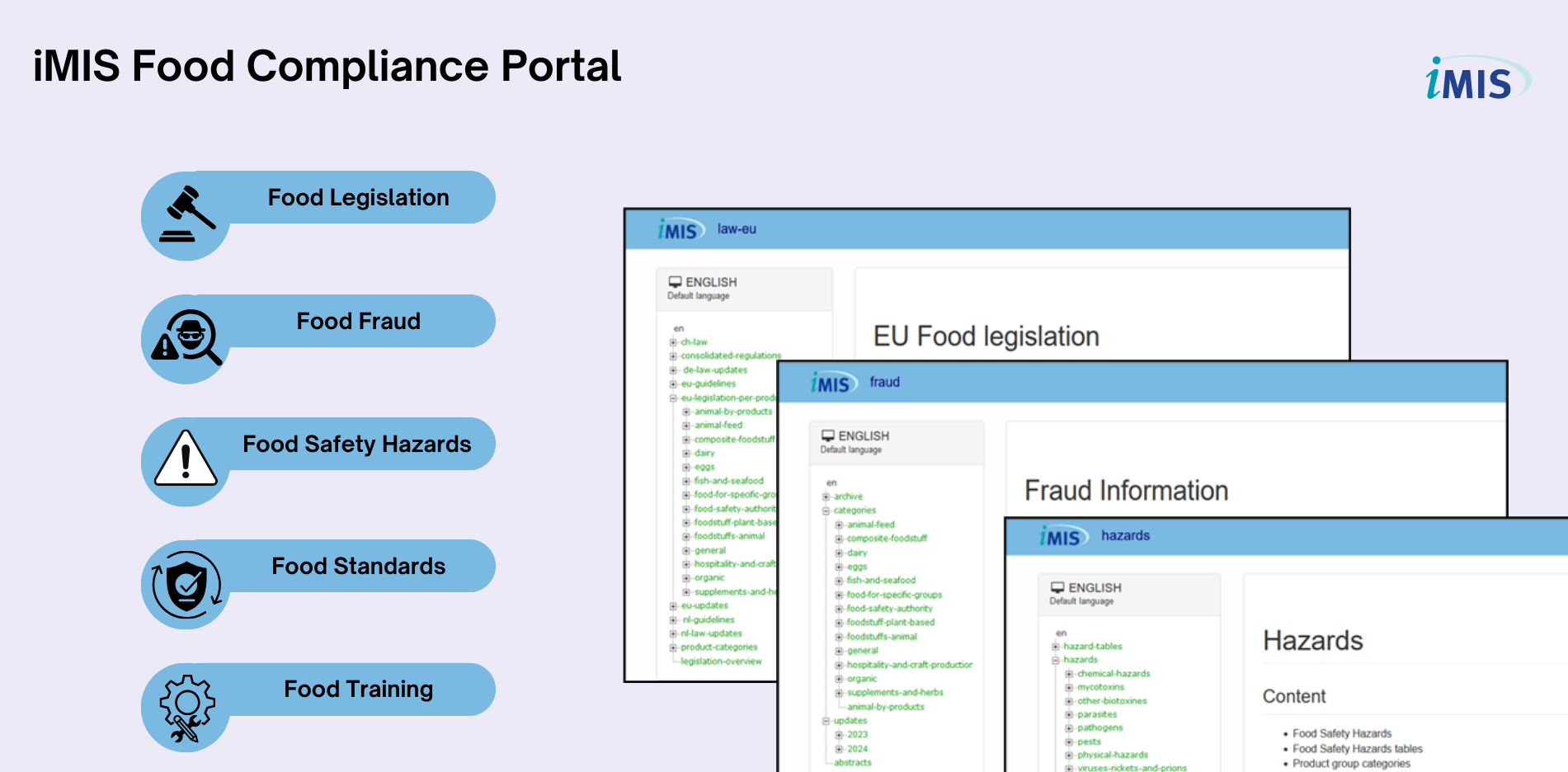Select fish-and-seafood in law-eu tree
This screenshot has height=772, width=1568.
click(728, 481)
